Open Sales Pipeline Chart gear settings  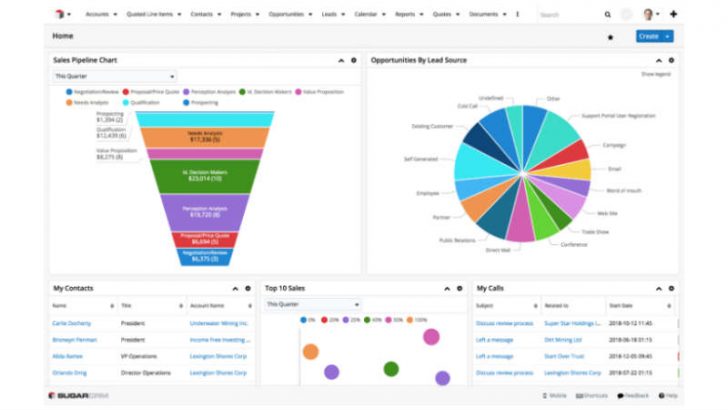(x=354, y=60)
